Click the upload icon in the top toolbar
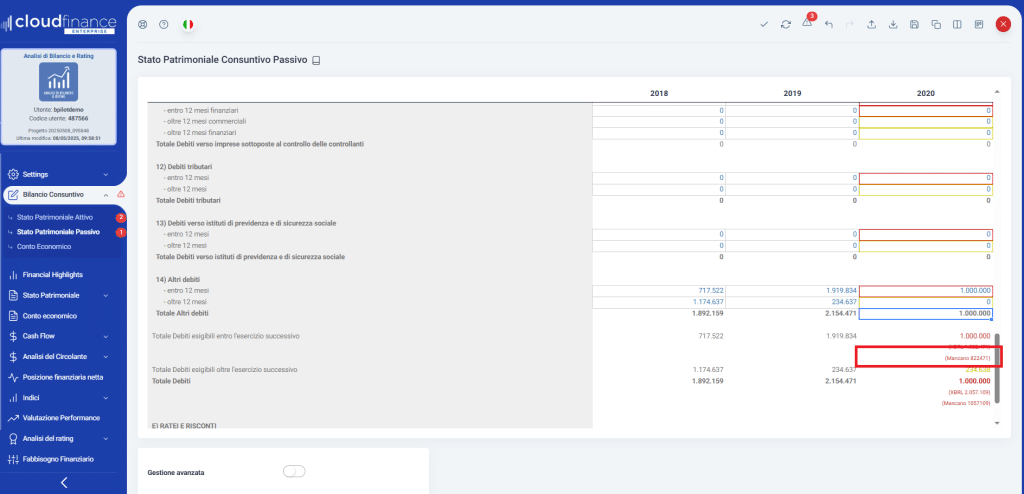The width and height of the screenshot is (1024, 494). click(x=871, y=24)
